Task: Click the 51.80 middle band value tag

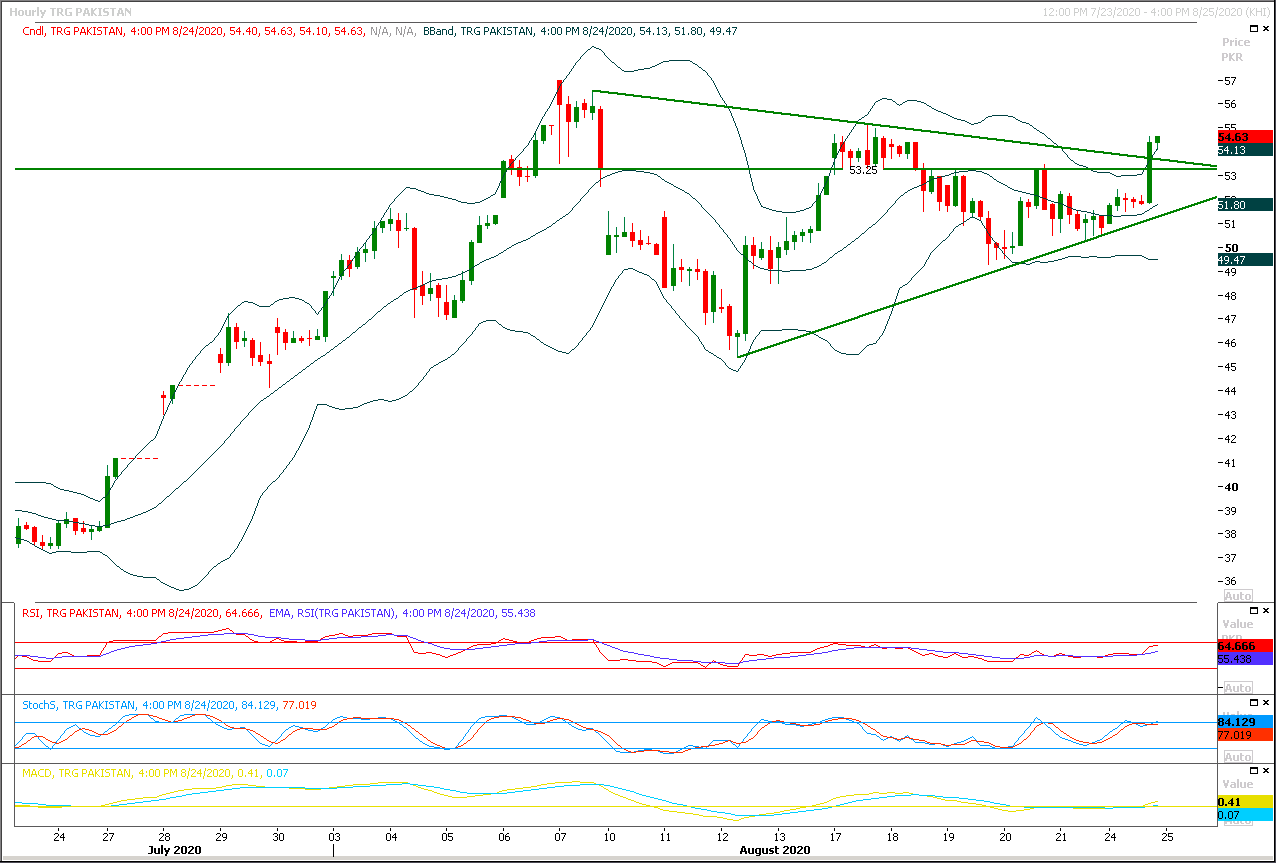Action: [x=1245, y=204]
